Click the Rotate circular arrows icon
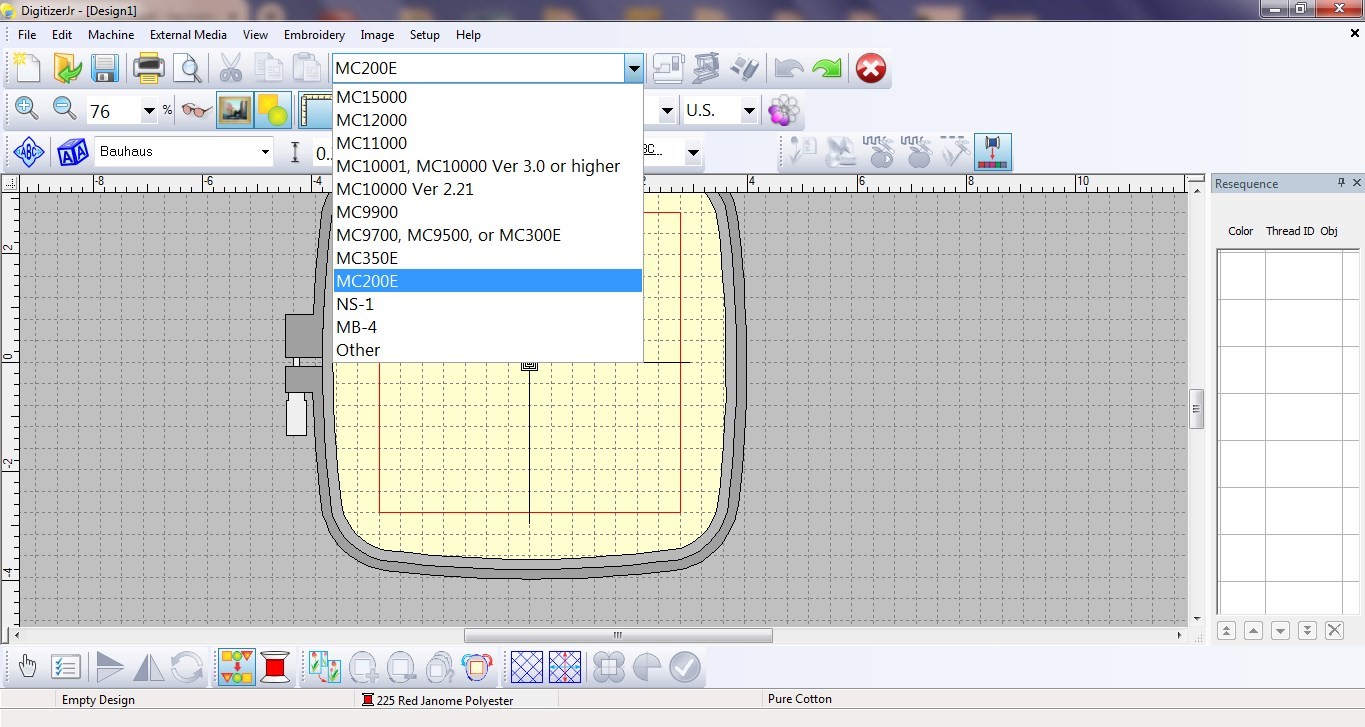 [x=187, y=668]
